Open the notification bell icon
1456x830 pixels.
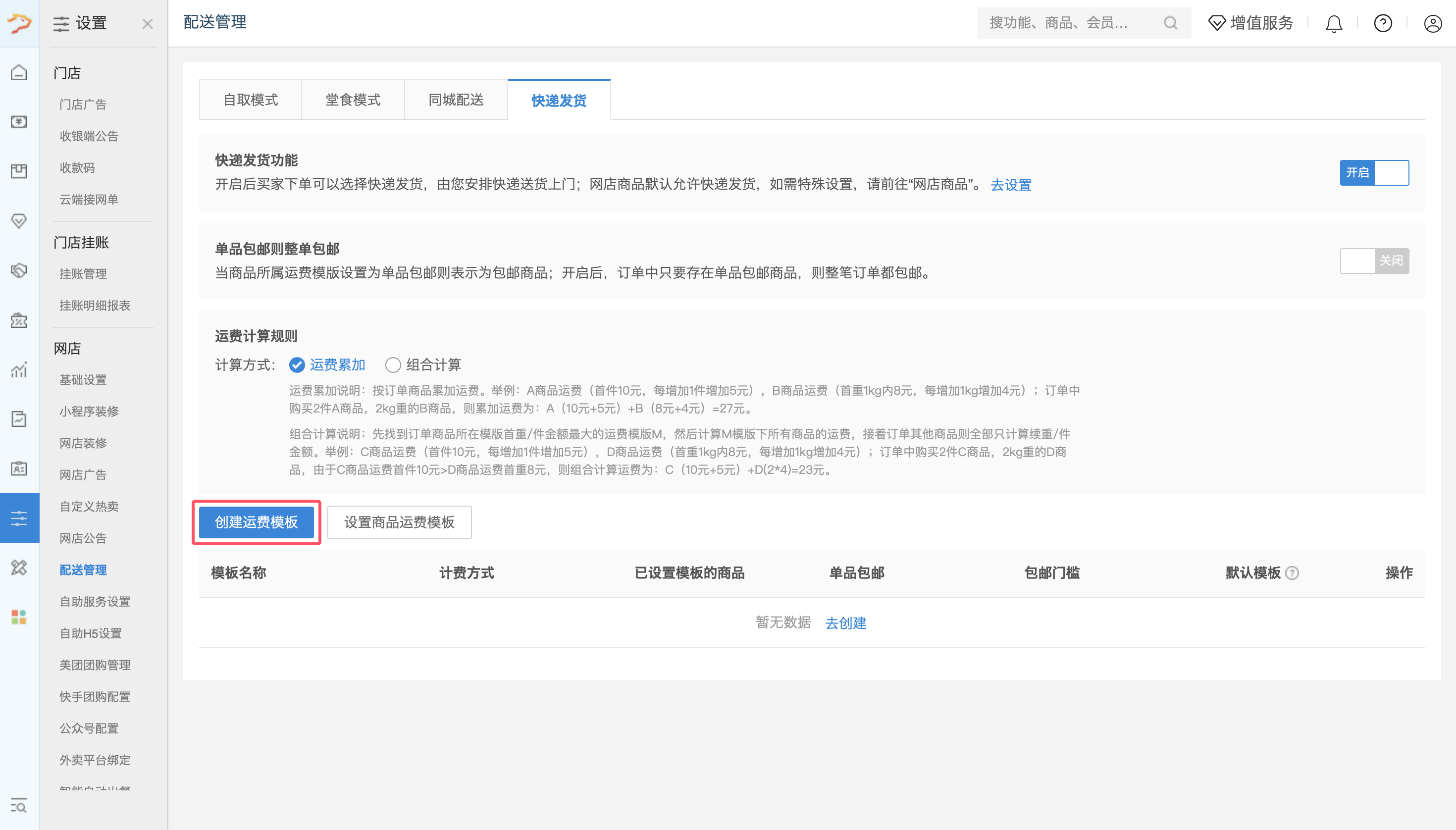pos(1334,23)
